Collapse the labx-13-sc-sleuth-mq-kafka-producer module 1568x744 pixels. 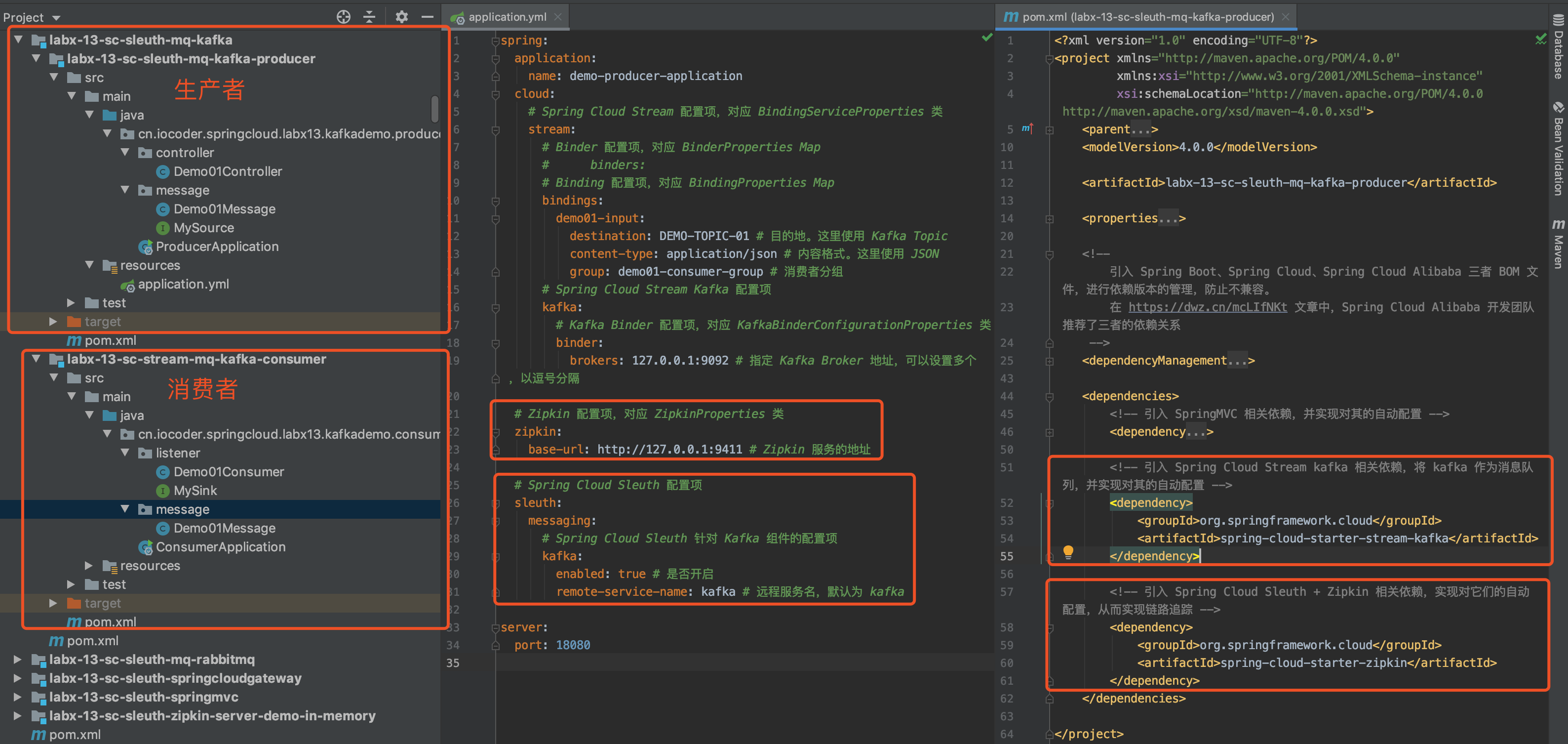point(36,58)
